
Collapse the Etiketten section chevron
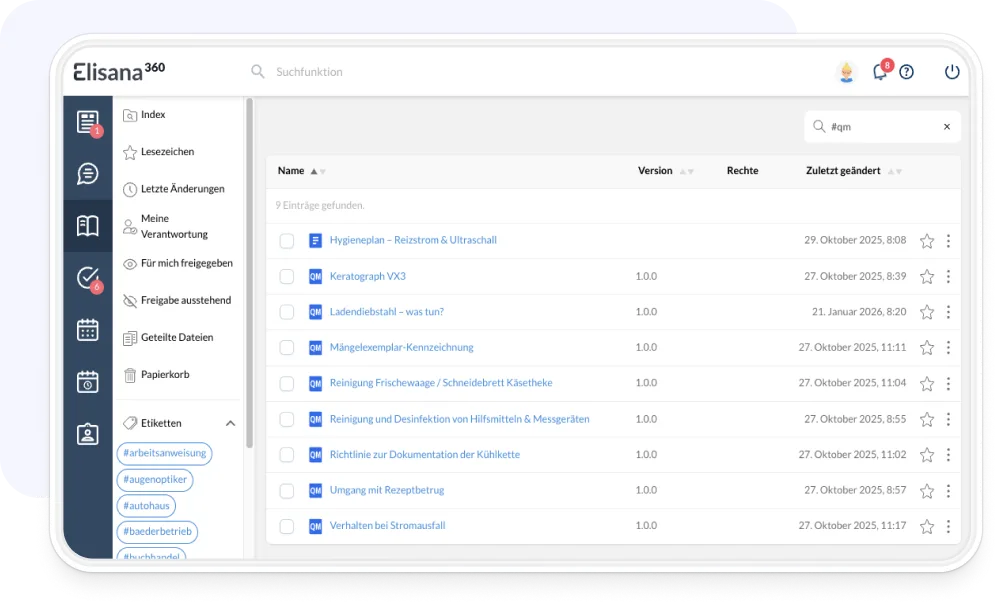tap(230, 423)
